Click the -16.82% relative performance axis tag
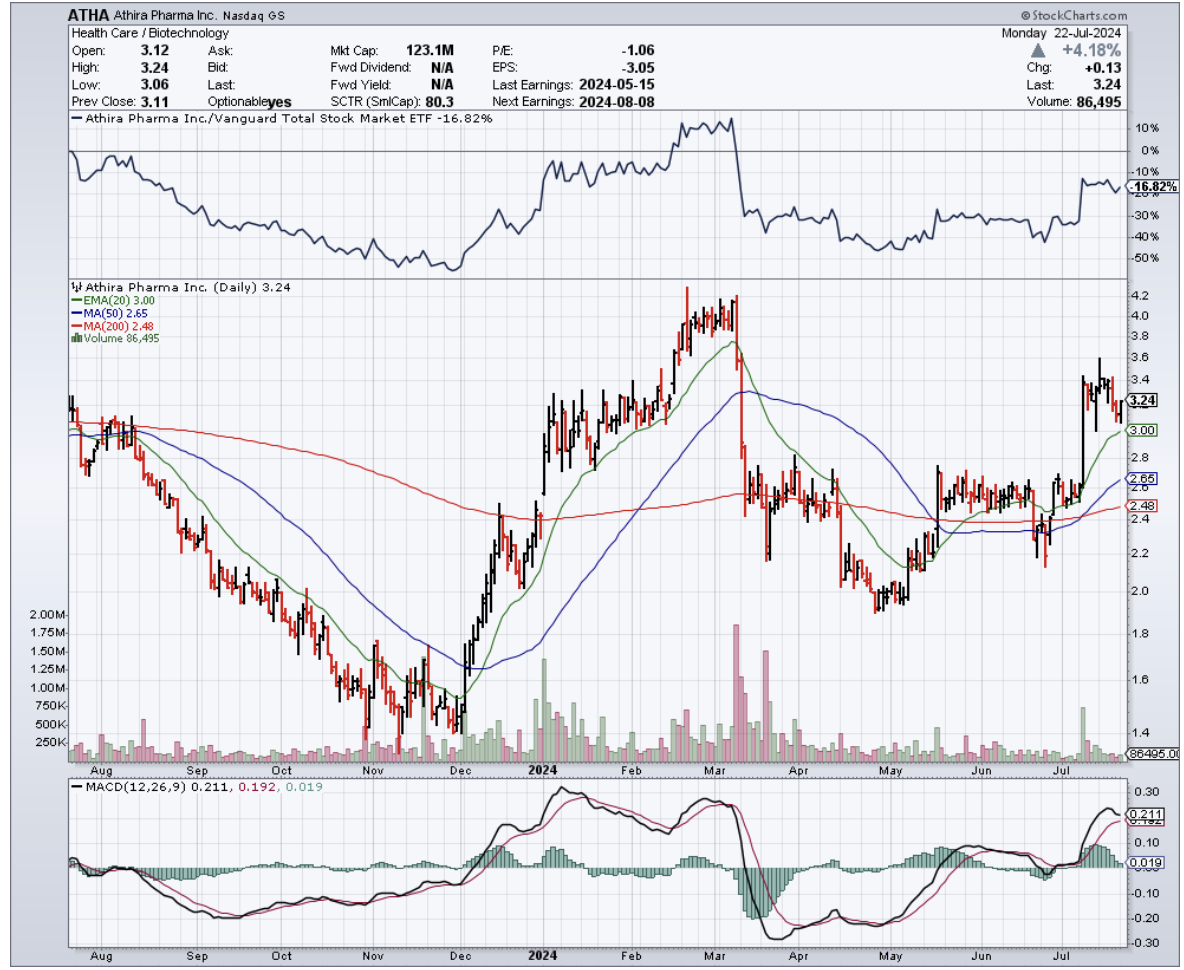This screenshot has height=970, width=1184. pos(1154,187)
